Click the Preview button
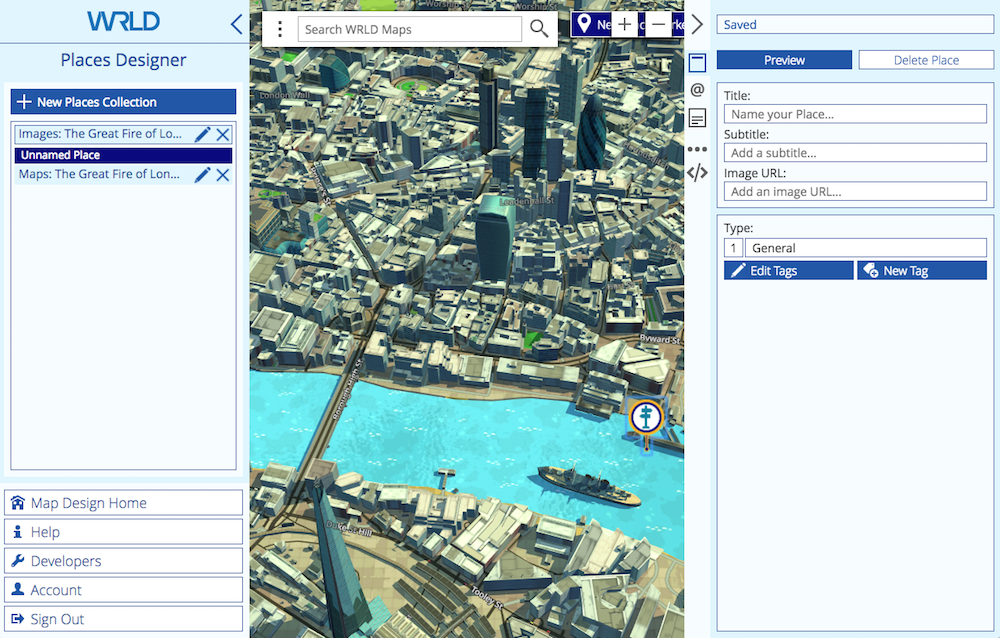The width and height of the screenshot is (1000, 638). click(x=784, y=60)
